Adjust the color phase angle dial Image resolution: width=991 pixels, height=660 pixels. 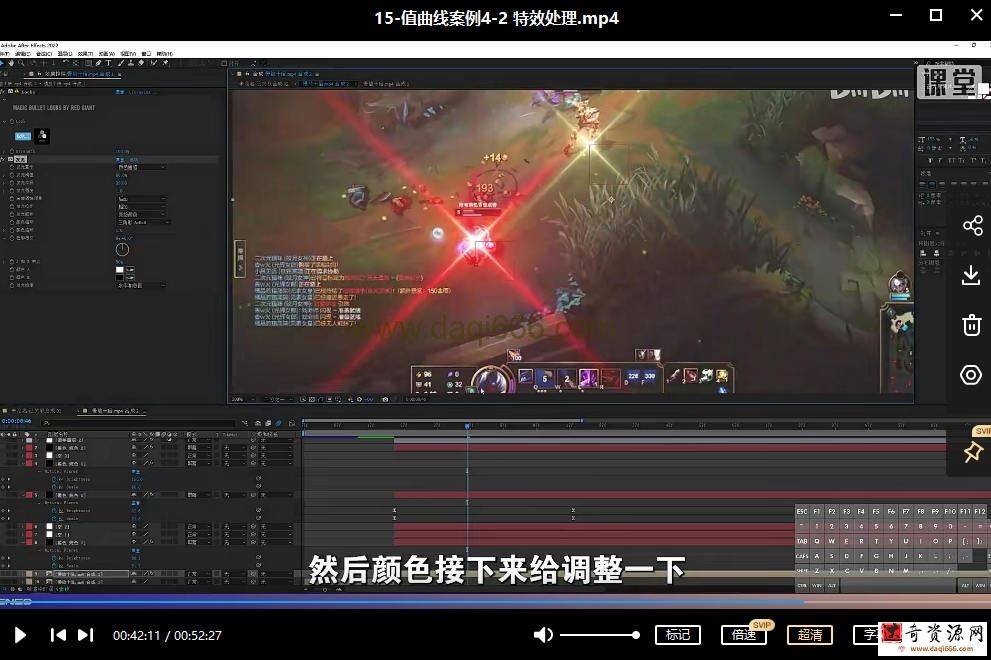point(123,249)
